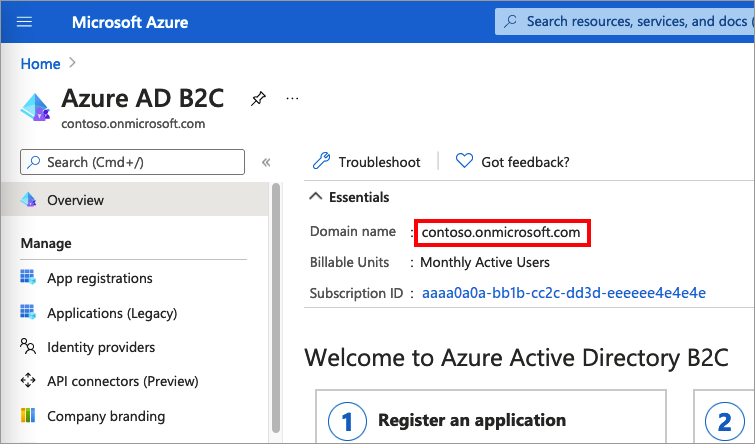This screenshot has height=444, width=755.
Task: Select Overview in the sidebar
Action: [75, 200]
